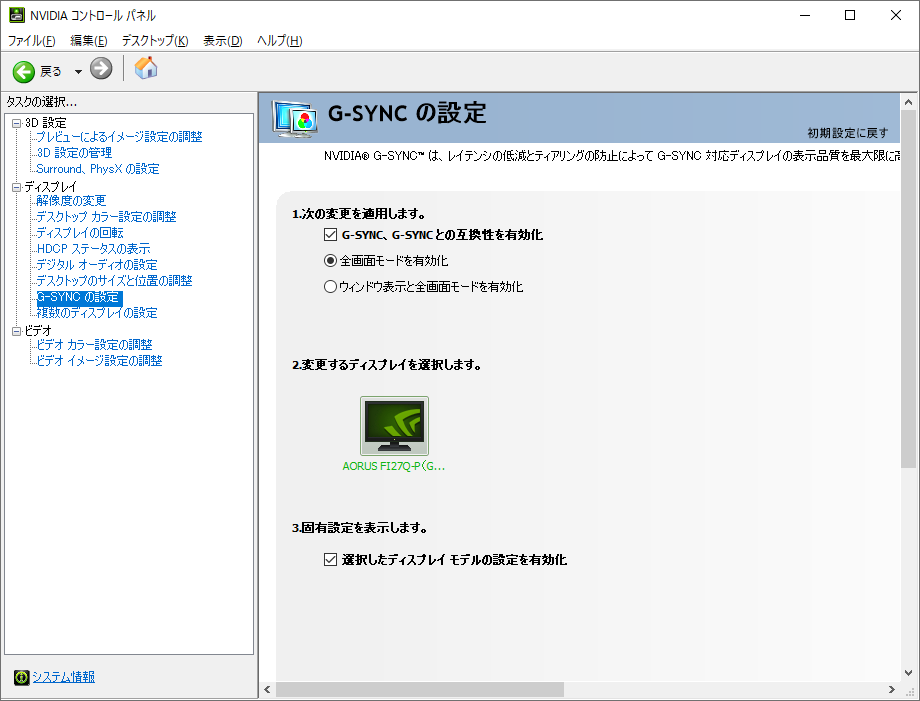Open 解像度の変更 in the task tree
The height and width of the screenshot is (701, 920).
[70, 201]
